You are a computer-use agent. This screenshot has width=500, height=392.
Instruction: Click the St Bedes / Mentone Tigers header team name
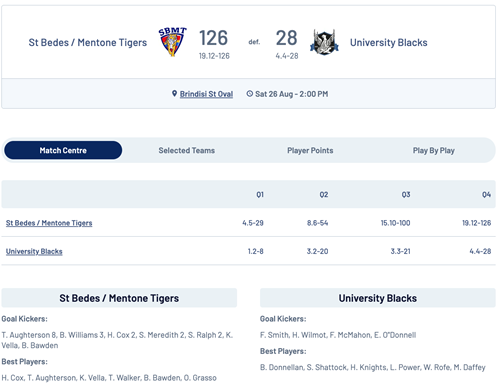88,43
